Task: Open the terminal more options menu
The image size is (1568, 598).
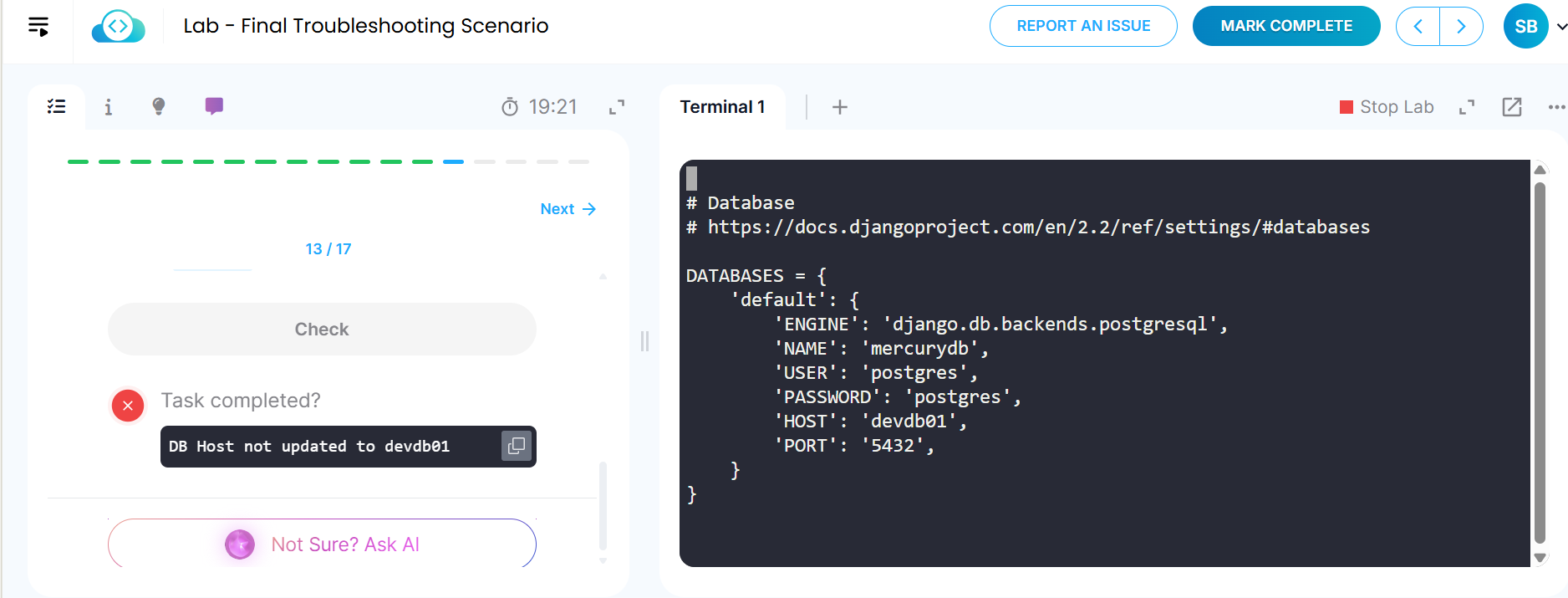Action: (x=1556, y=107)
